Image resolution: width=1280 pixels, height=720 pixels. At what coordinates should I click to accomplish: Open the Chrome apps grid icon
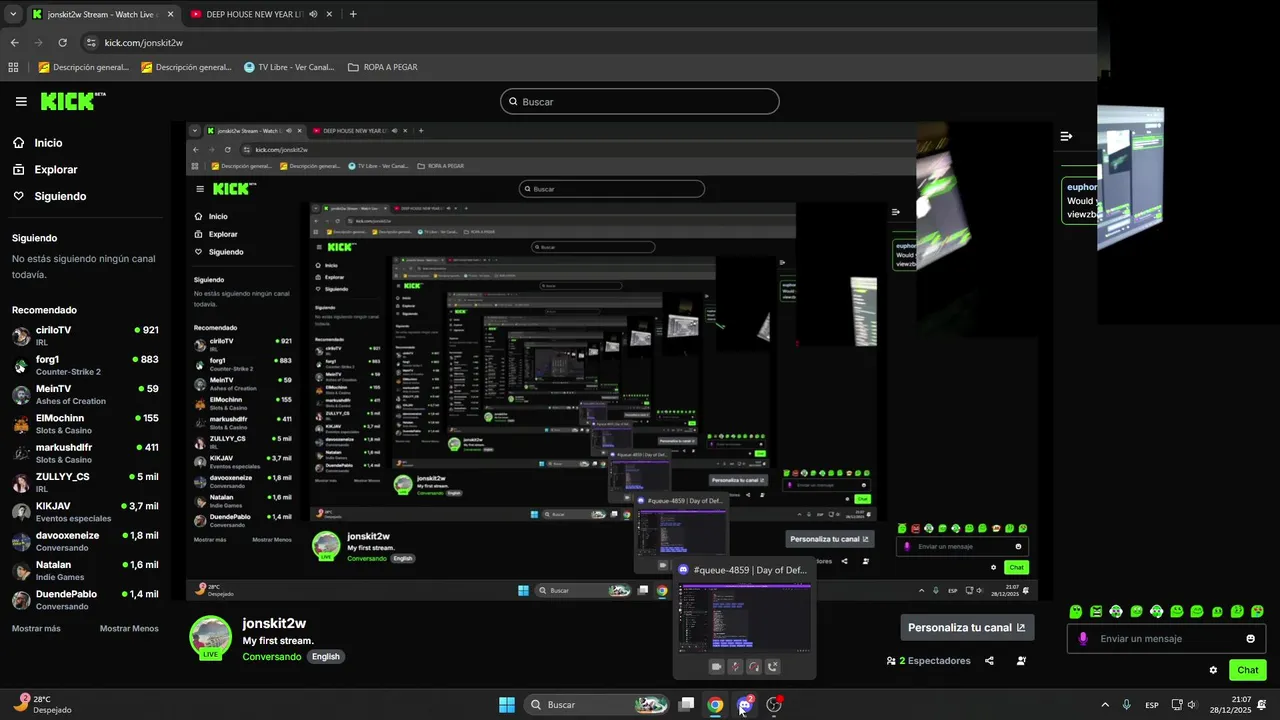(x=13, y=67)
